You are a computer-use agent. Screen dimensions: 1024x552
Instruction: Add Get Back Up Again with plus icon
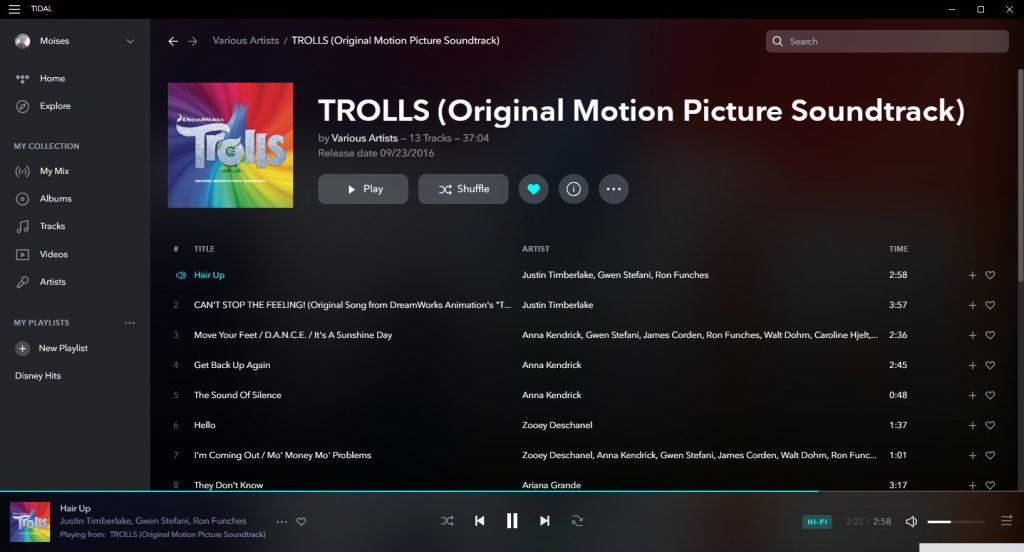coord(972,365)
